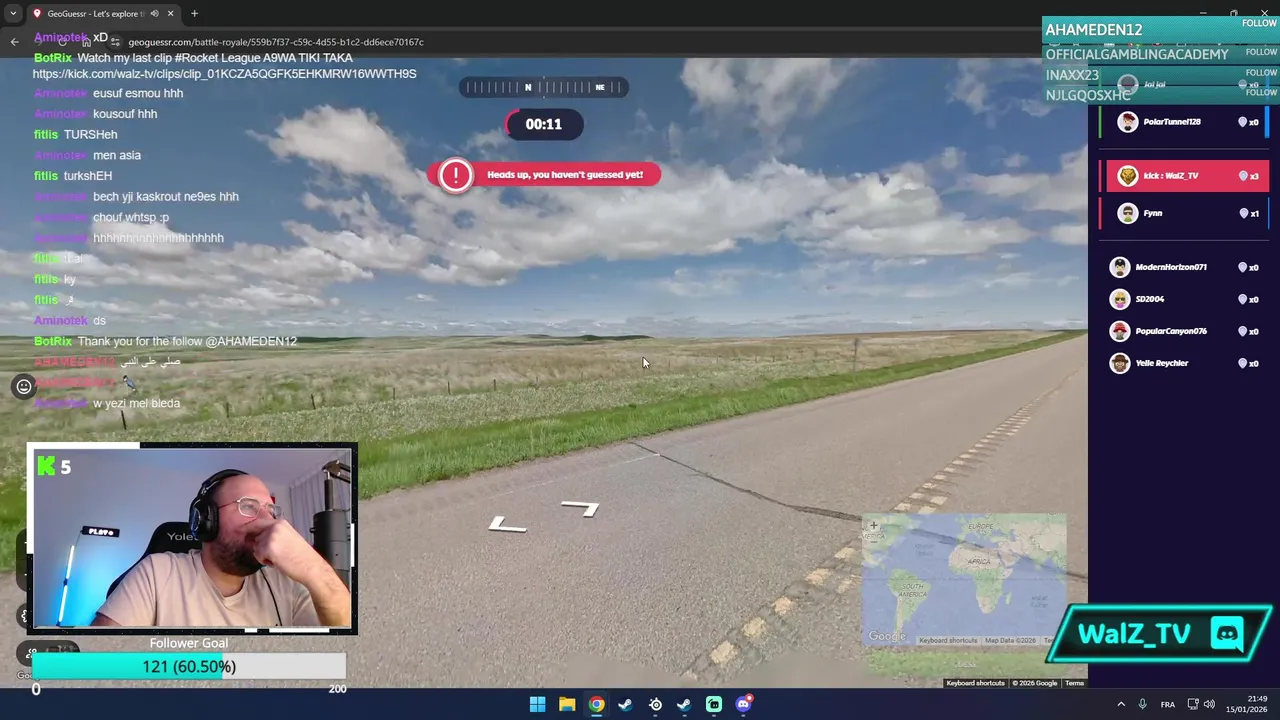1280x720 pixels.
Task: Open the first Steam taskbar icon
Action: click(x=625, y=704)
